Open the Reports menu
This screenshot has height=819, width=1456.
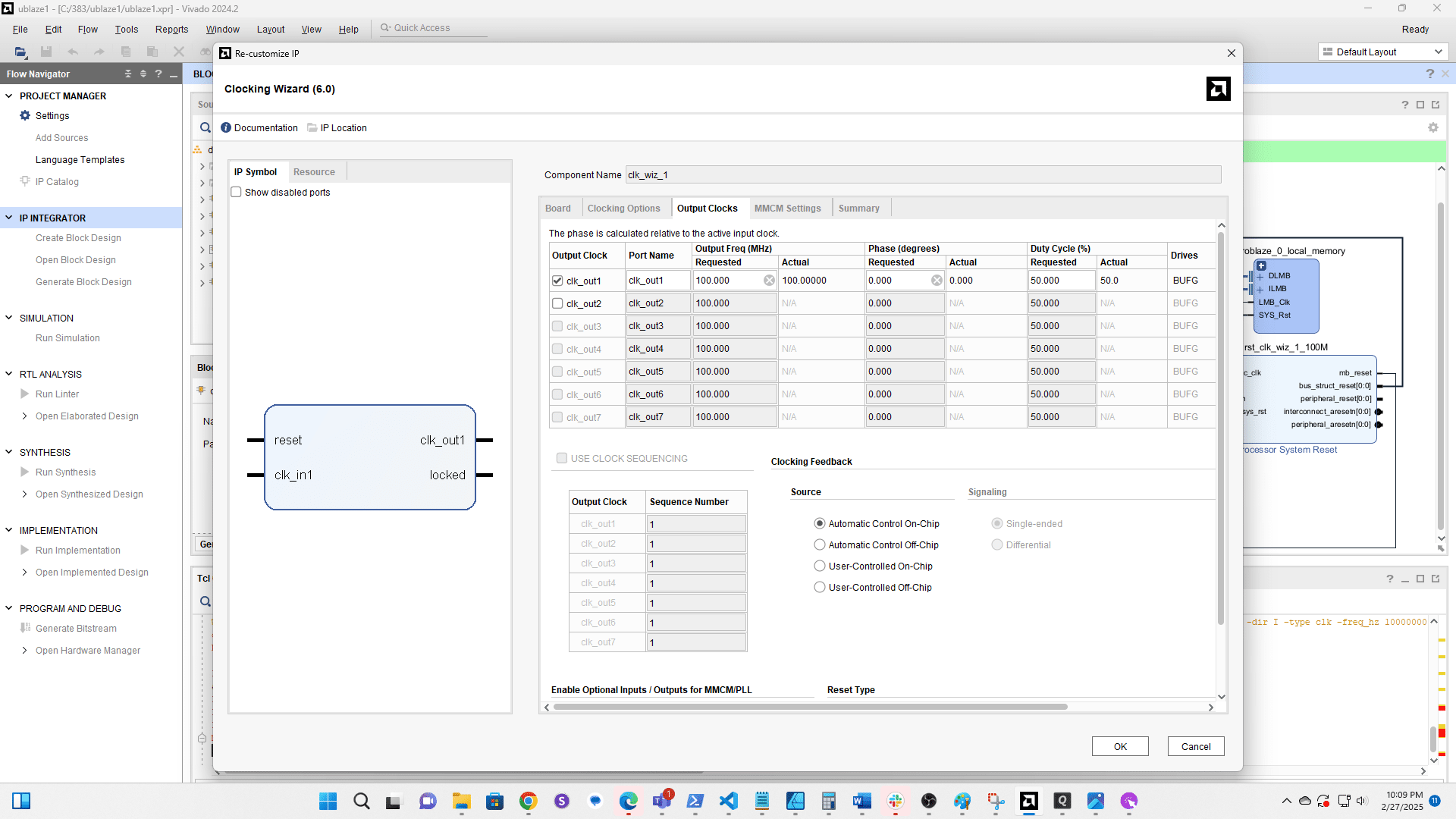click(171, 29)
